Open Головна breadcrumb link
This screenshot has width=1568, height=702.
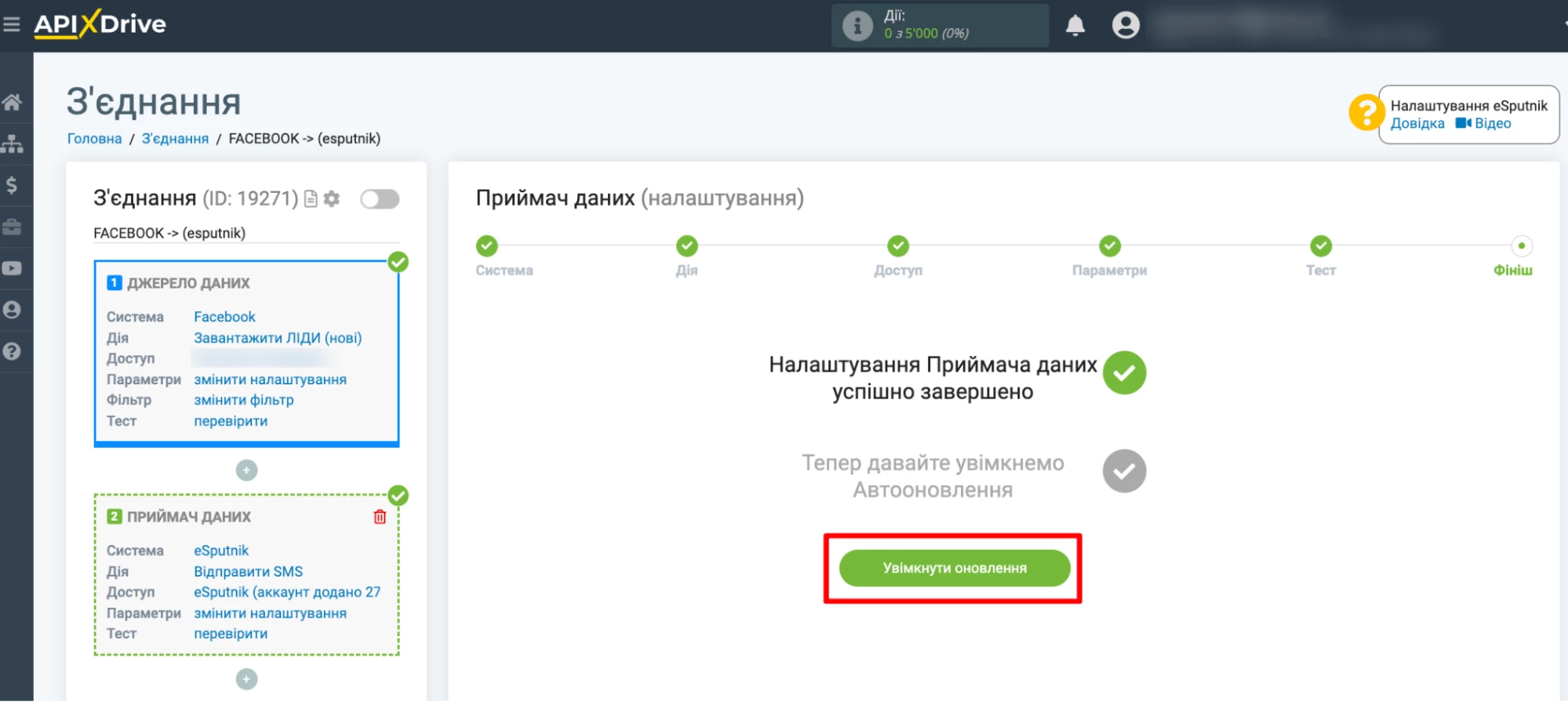point(94,139)
